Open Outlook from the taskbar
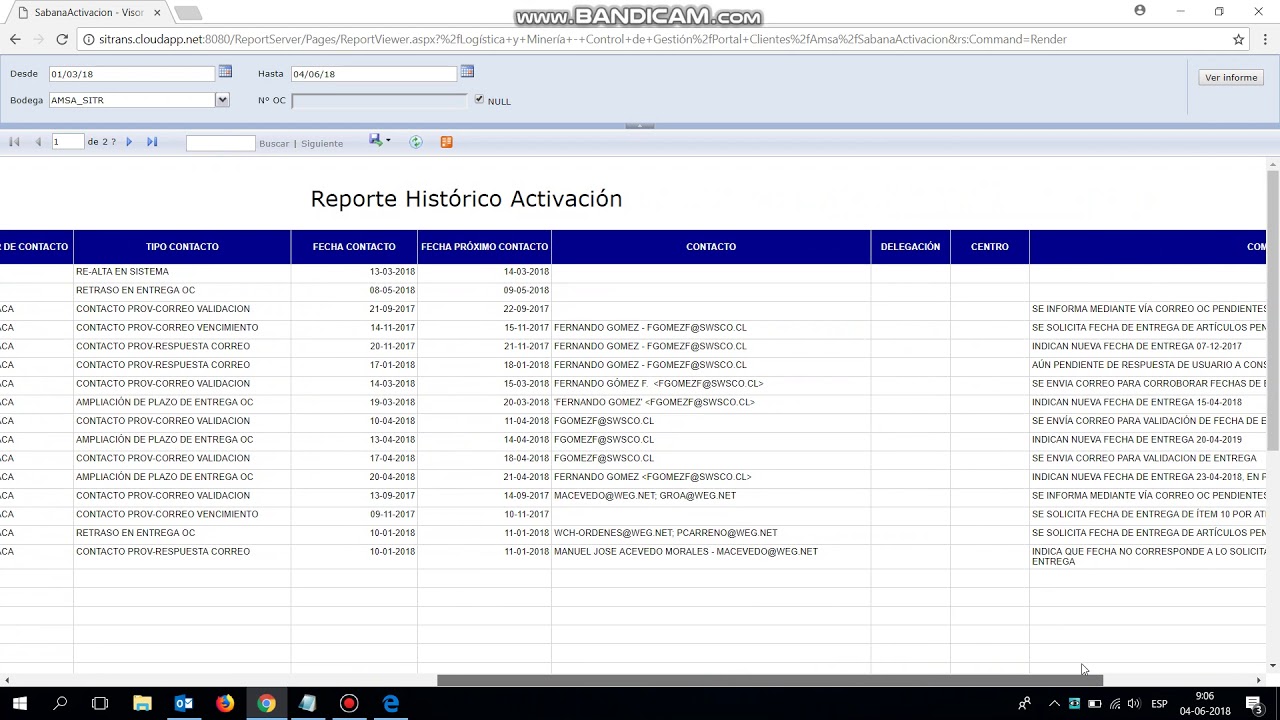This screenshot has width=1280, height=720. [x=184, y=703]
